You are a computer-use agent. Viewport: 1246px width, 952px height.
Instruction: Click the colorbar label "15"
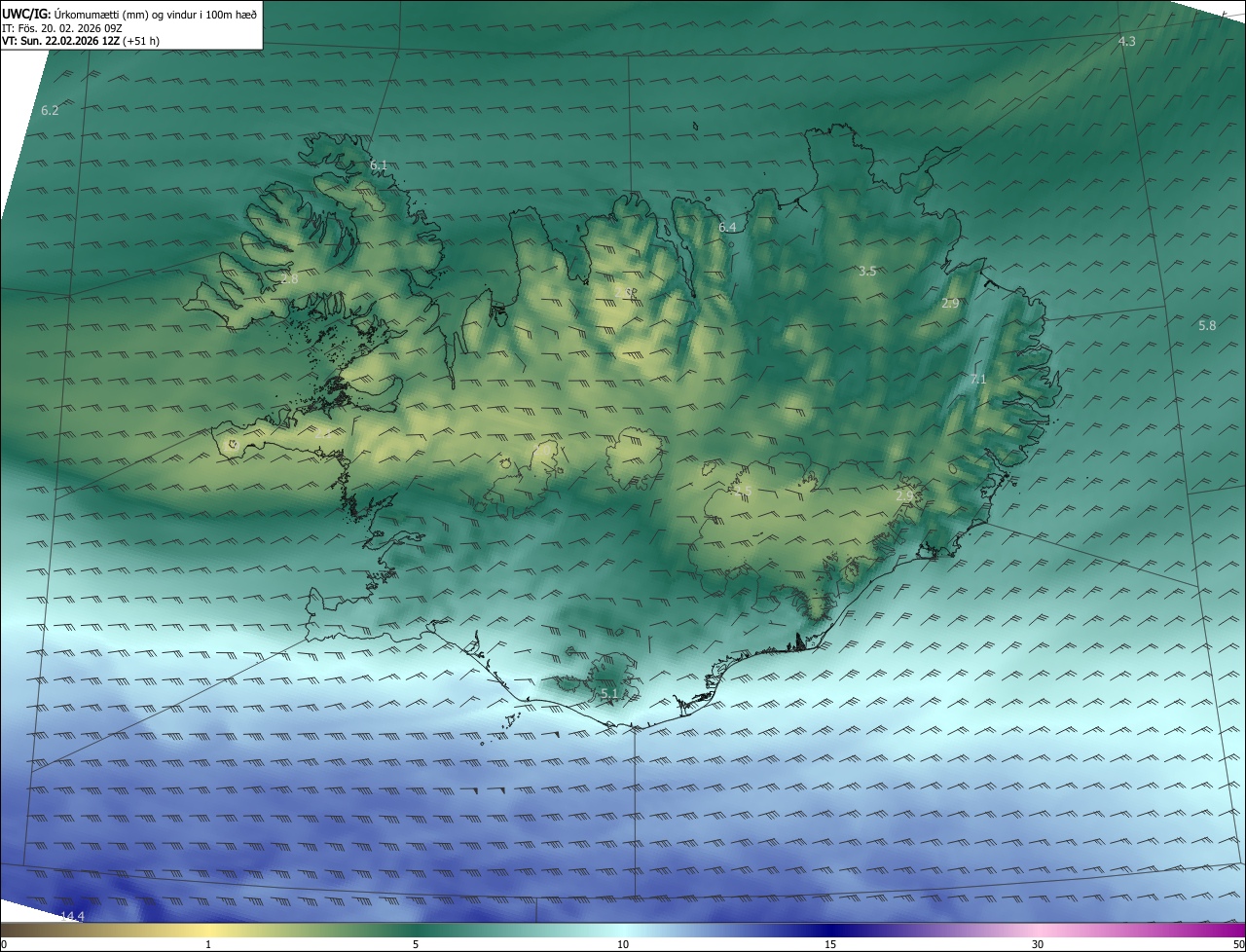[830, 944]
